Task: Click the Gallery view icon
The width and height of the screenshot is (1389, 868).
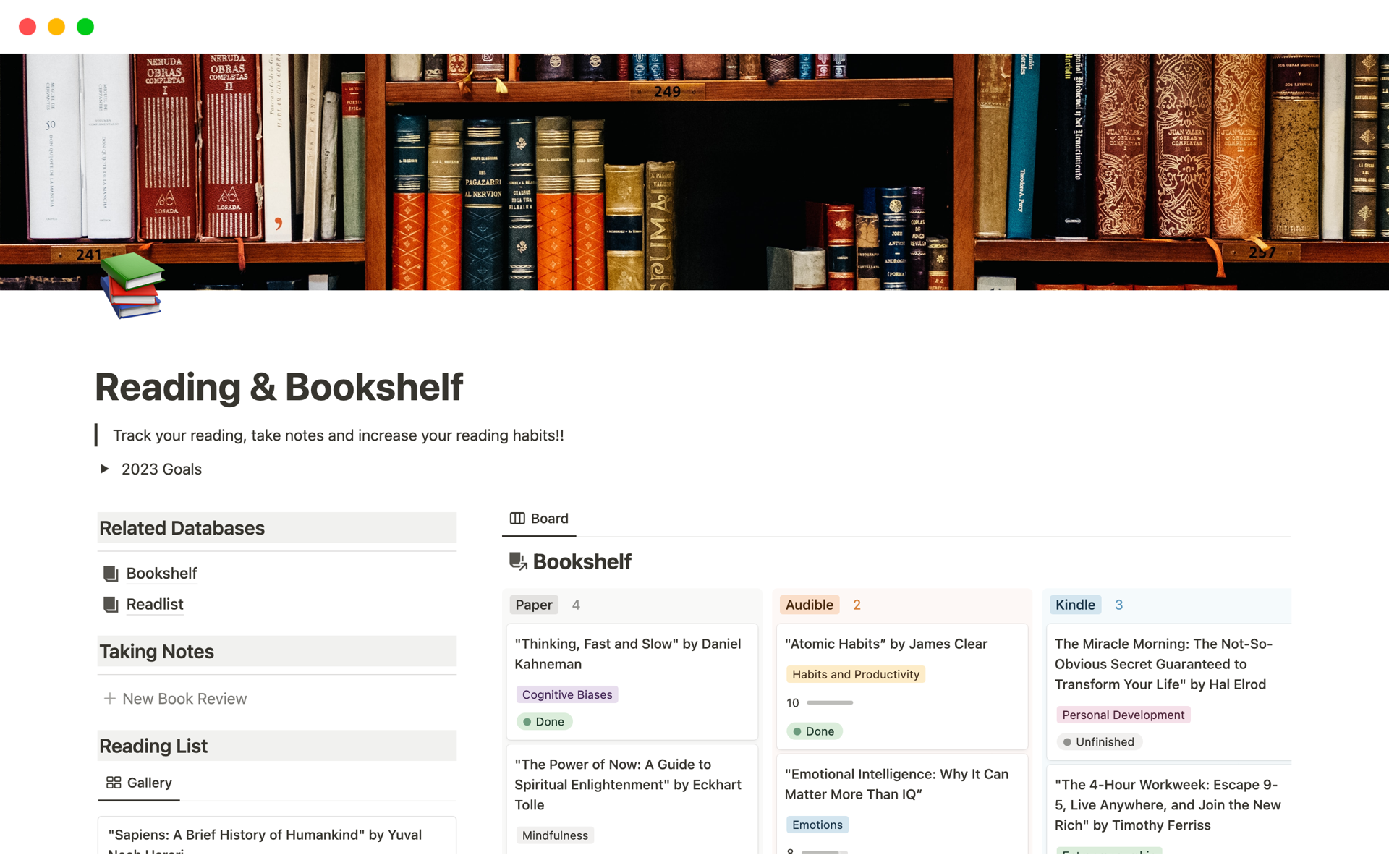Action: [114, 782]
